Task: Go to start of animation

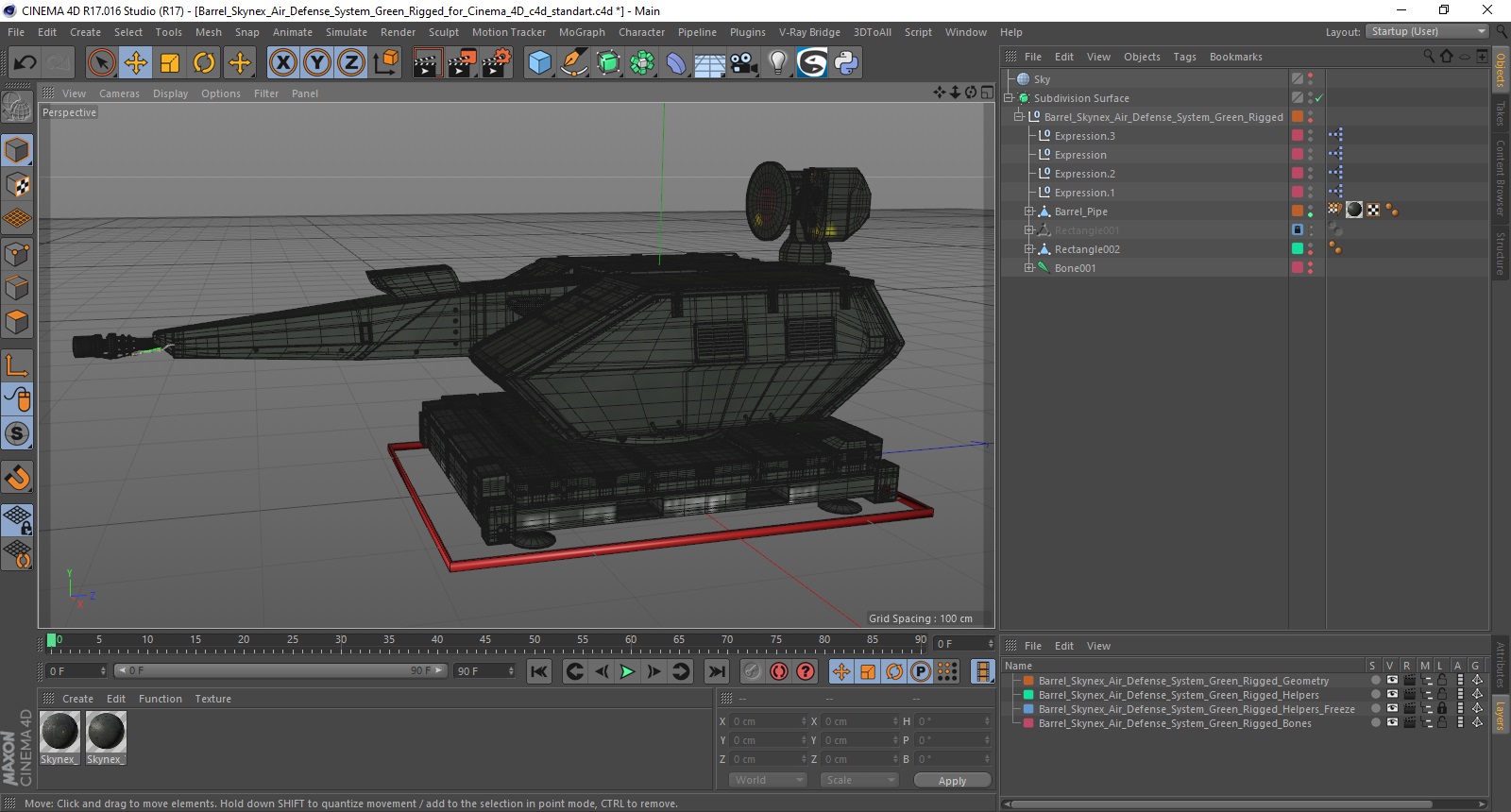Action: point(538,671)
